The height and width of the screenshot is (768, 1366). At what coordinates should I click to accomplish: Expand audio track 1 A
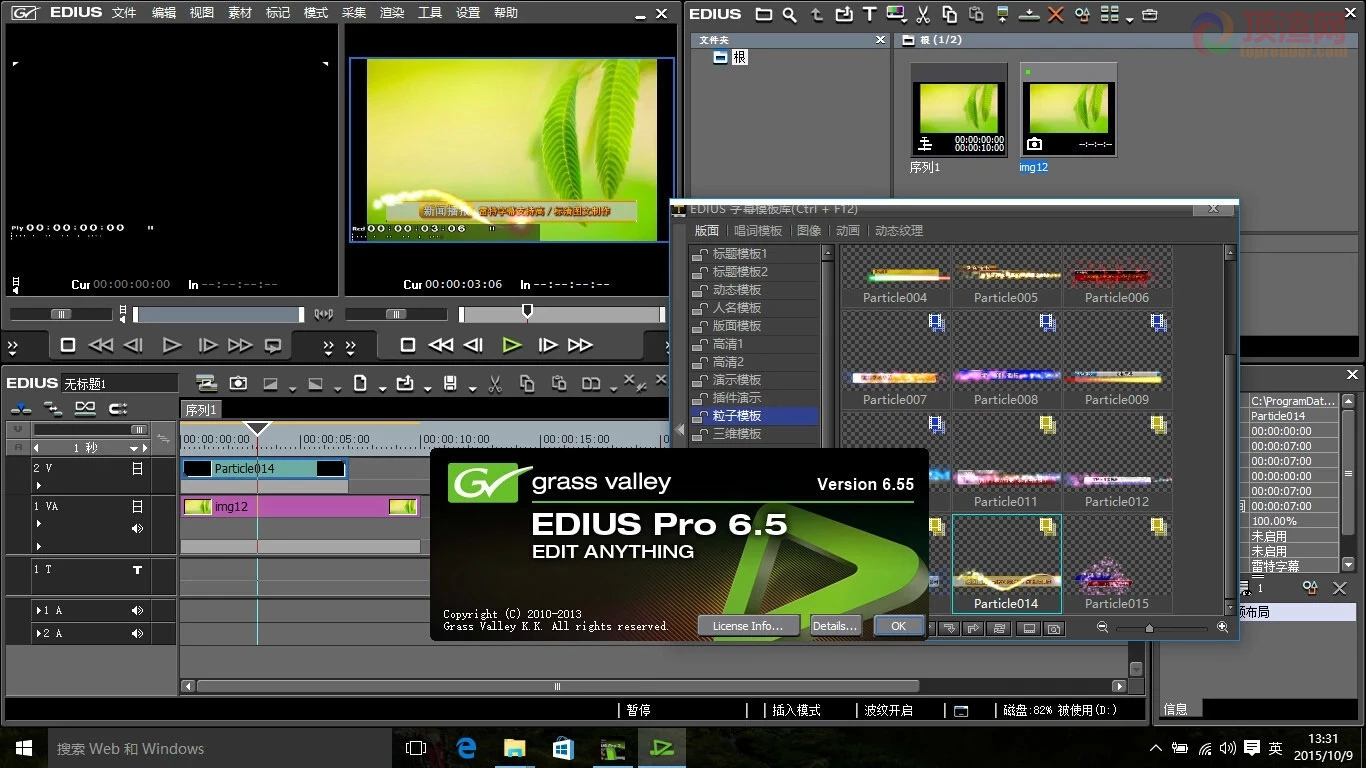(x=40, y=610)
